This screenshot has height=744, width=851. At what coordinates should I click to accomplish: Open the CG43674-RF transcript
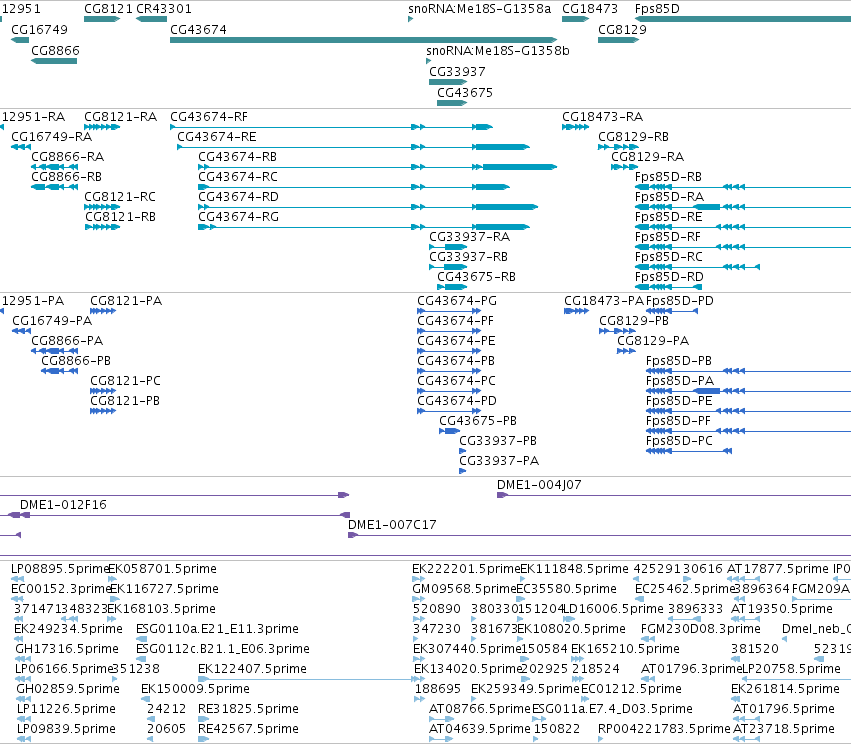click(331, 127)
